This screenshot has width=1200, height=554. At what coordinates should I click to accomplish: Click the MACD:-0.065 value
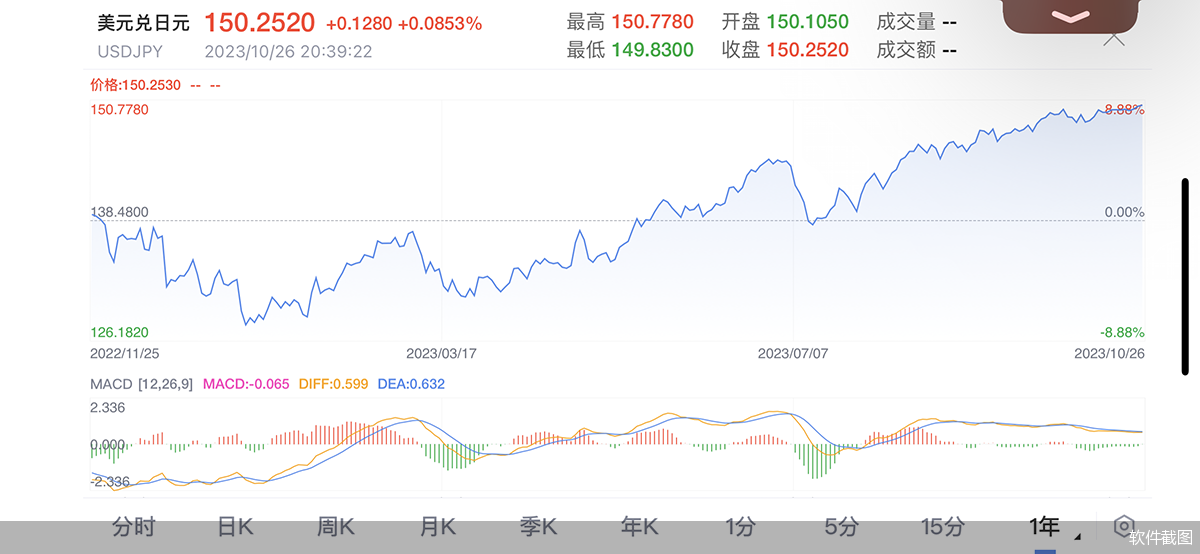tap(246, 383)
